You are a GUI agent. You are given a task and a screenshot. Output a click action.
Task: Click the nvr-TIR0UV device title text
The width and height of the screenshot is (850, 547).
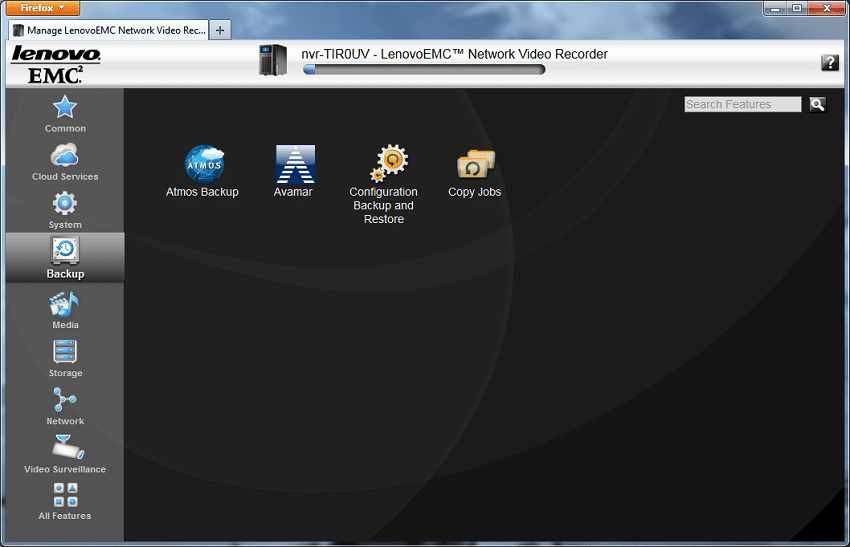(454, 54)
